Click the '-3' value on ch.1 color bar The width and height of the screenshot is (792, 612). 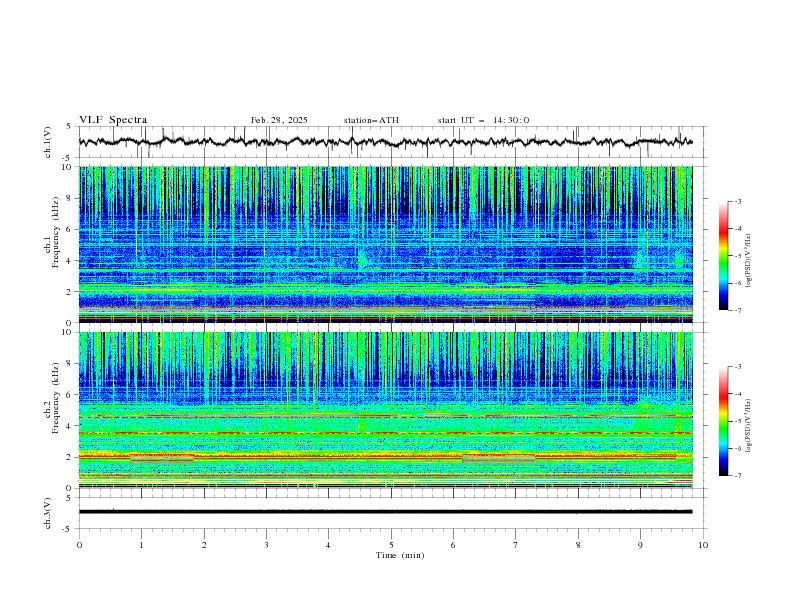[737, 201]
